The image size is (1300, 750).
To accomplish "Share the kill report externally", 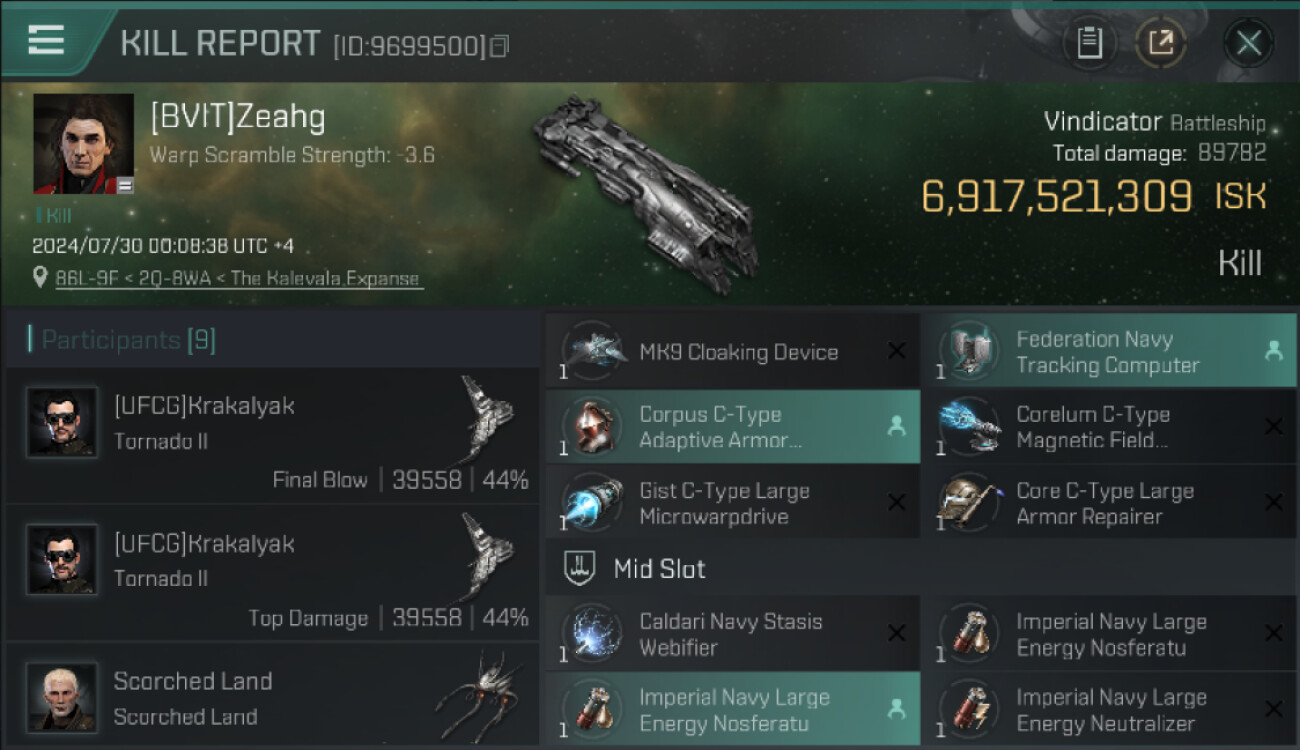I will (1161, 43).
